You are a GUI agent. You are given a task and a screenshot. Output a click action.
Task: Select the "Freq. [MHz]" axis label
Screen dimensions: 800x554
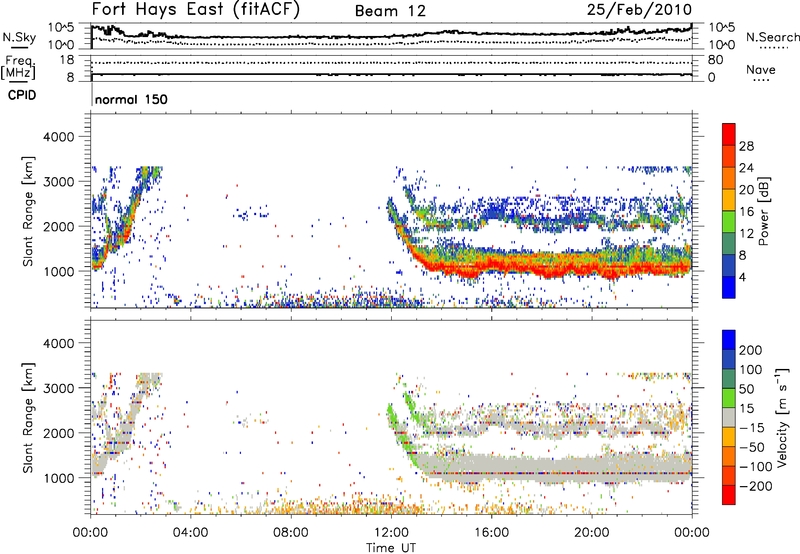coord(19,67)
